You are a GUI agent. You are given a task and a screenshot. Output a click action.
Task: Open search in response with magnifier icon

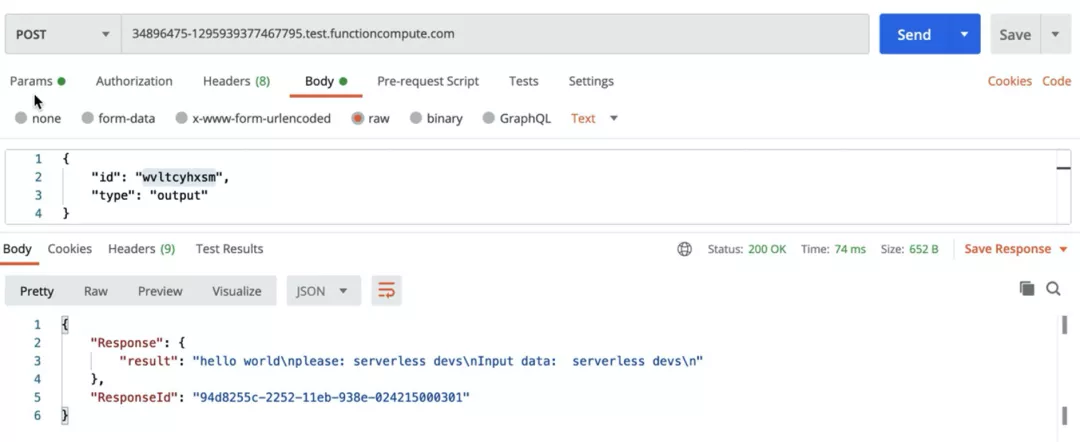1053,288
